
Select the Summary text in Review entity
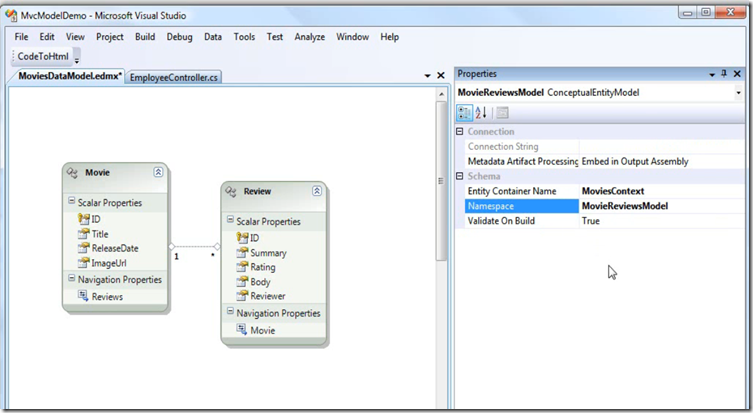pos(268,253)
